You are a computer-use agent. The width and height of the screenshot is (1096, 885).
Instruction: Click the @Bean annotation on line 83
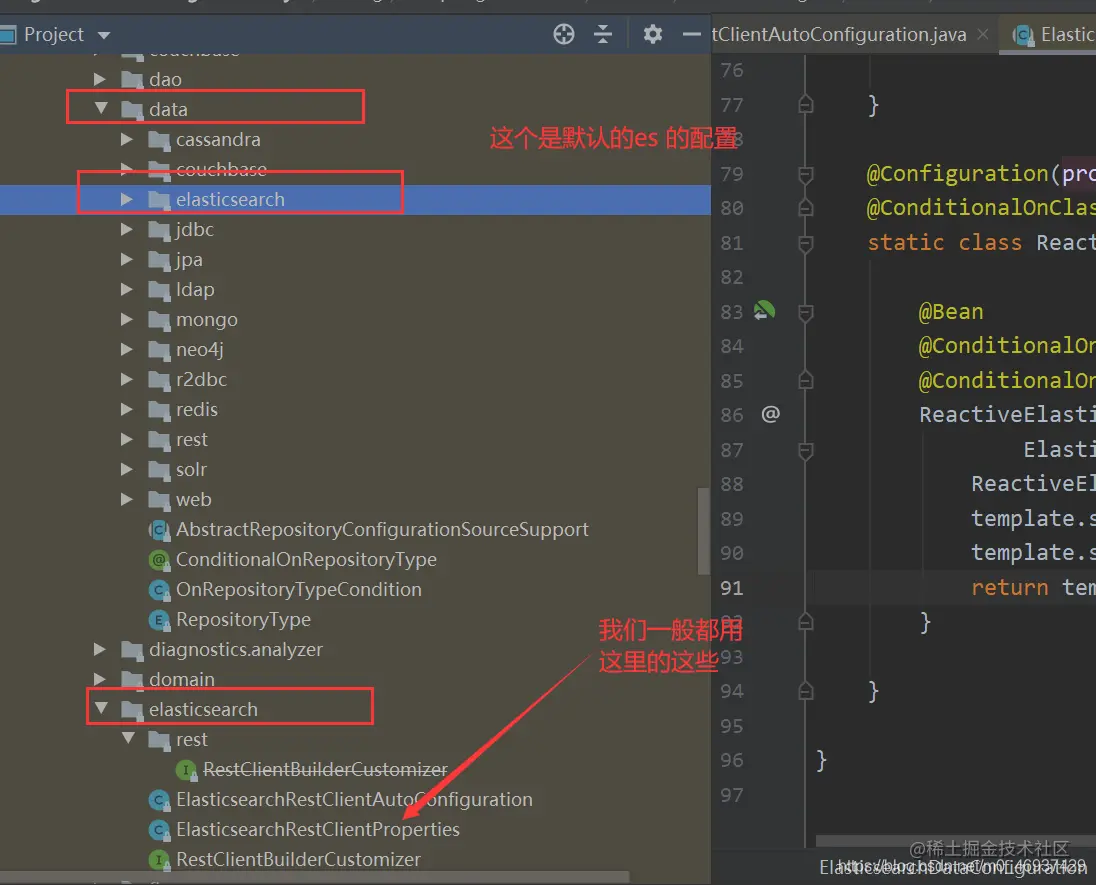951,312
